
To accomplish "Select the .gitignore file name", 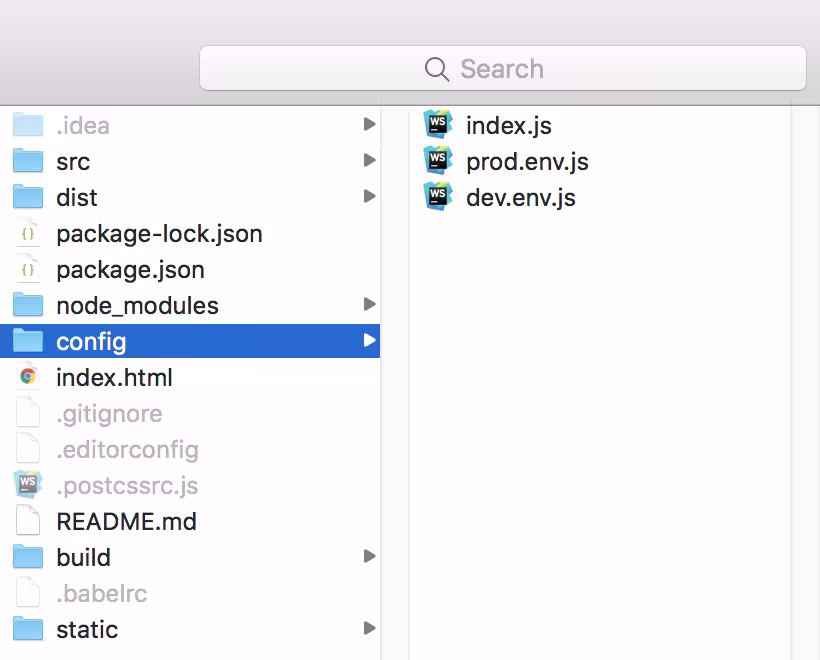I will point(109,413).
